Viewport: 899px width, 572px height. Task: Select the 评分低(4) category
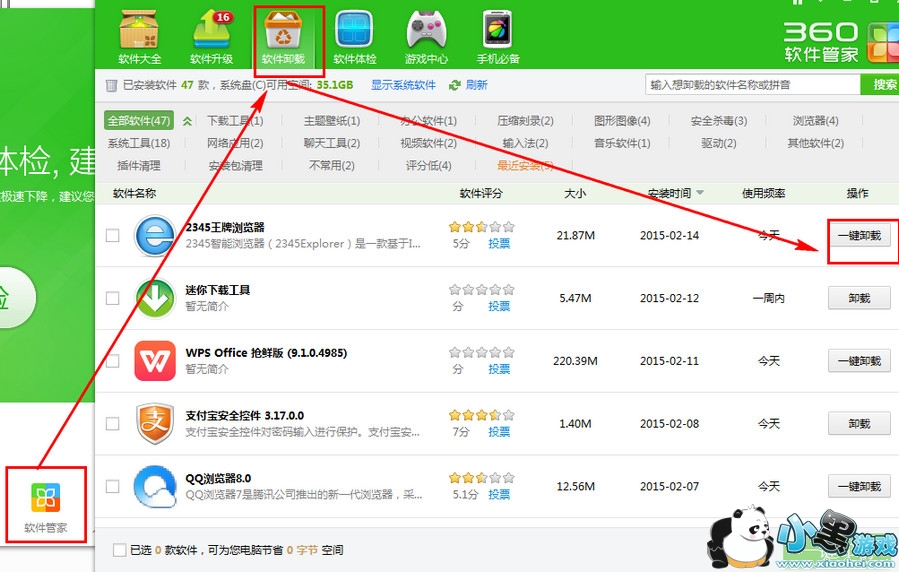click(428, 166)
